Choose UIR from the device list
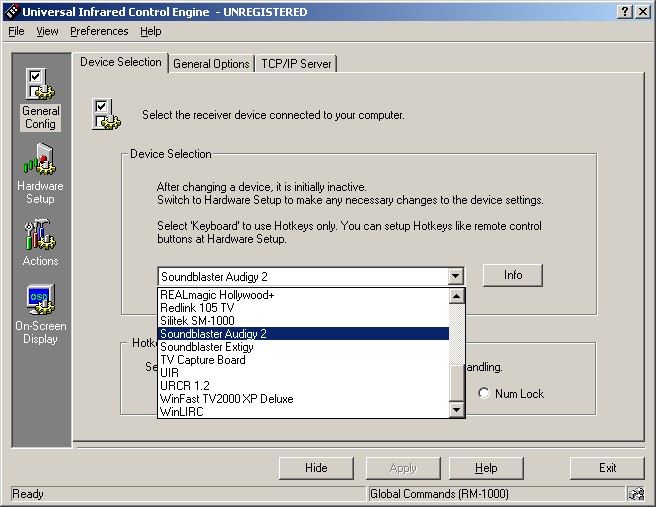 (x=303, y=373)
